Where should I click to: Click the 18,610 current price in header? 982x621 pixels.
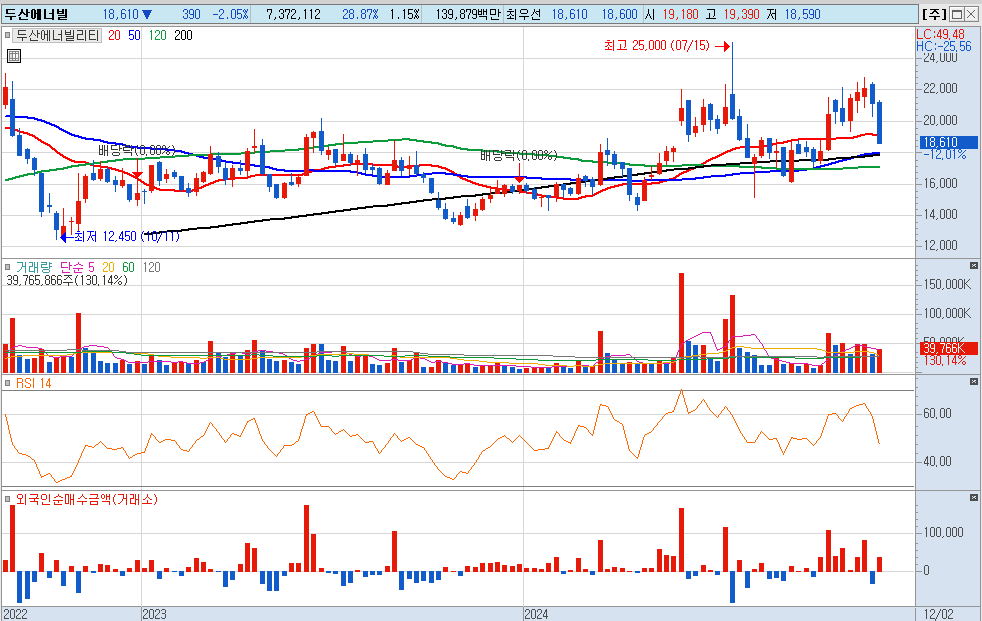120,14
